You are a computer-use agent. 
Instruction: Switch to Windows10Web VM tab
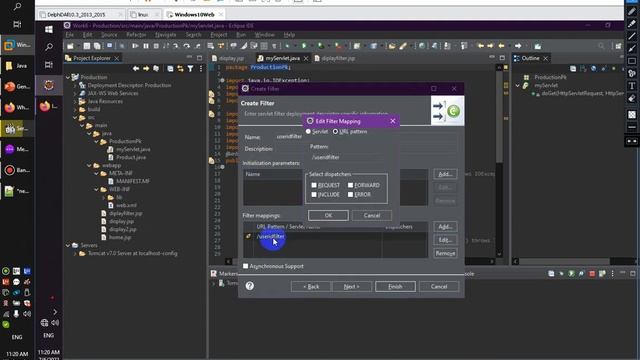point(194,15)
